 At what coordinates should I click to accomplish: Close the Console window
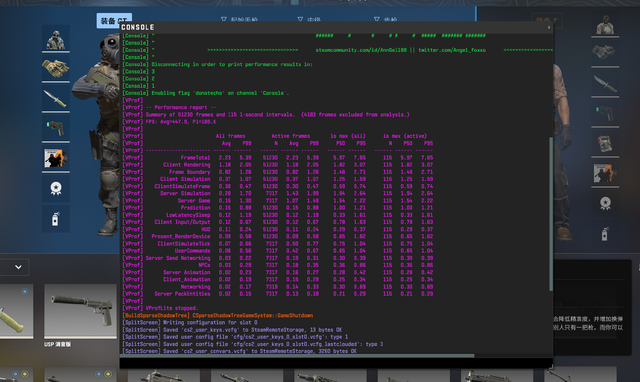[x=549, y=27]
